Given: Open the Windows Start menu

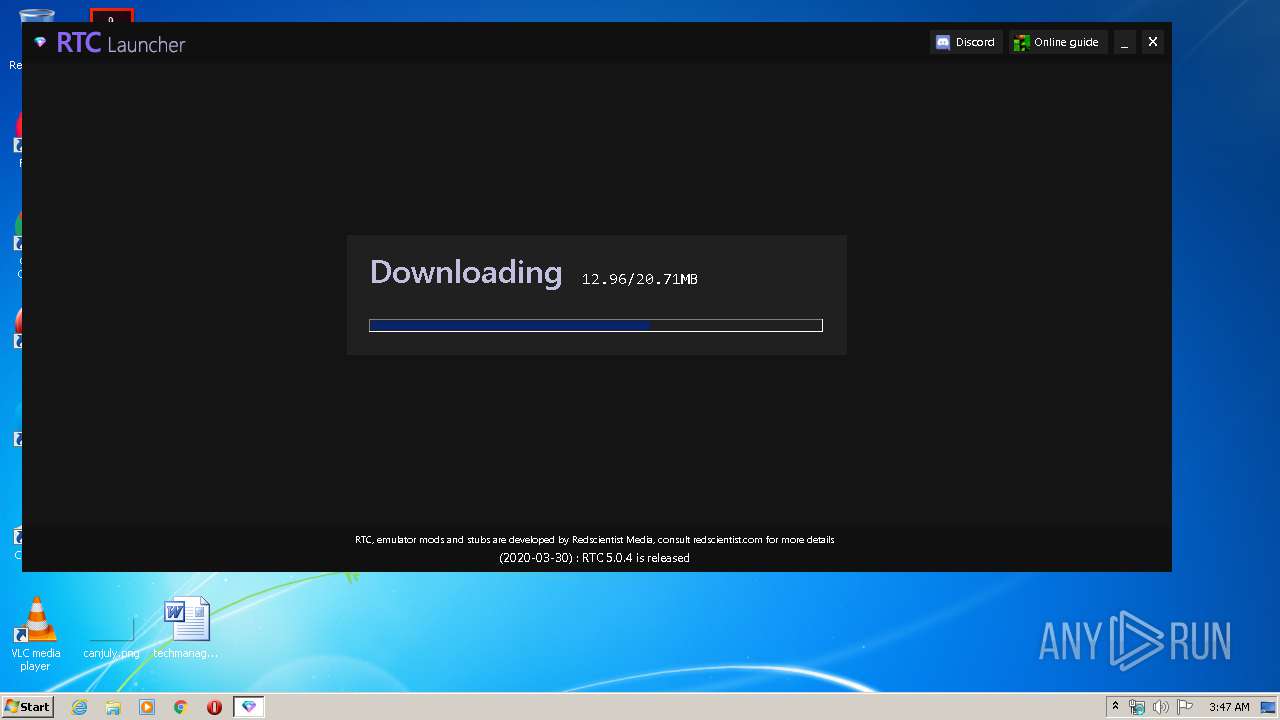Looking at the screenshot, I should (27, 707).
